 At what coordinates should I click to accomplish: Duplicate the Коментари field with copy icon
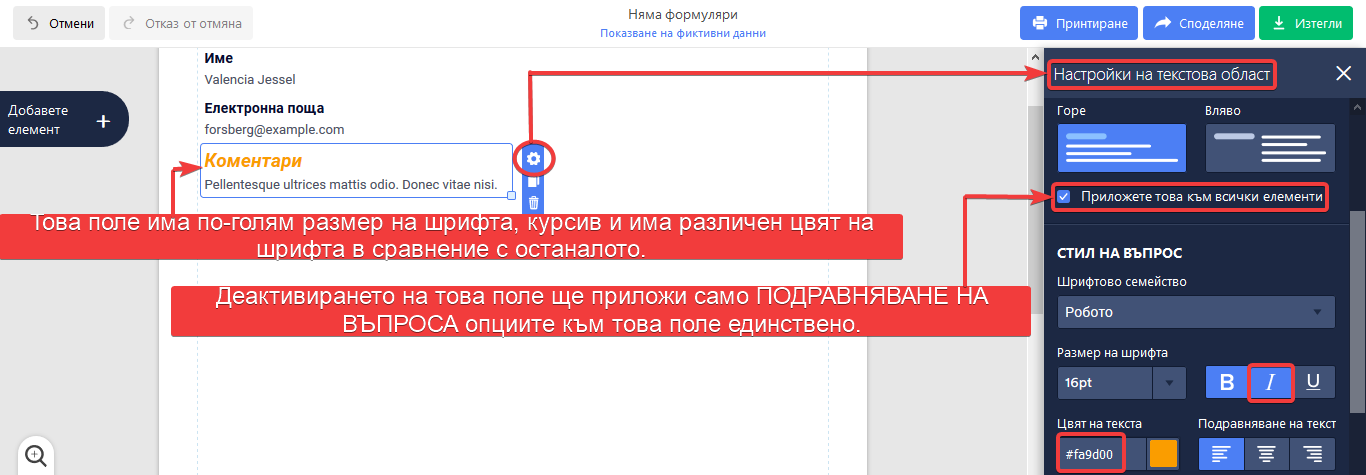point(534,182)
